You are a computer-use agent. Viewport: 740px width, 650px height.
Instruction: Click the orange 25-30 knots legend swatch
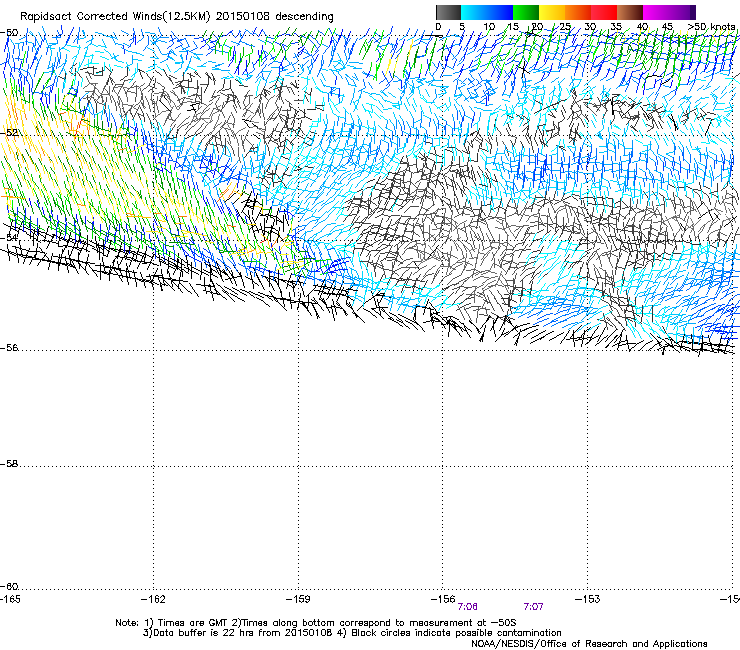(x=578, y=12)
